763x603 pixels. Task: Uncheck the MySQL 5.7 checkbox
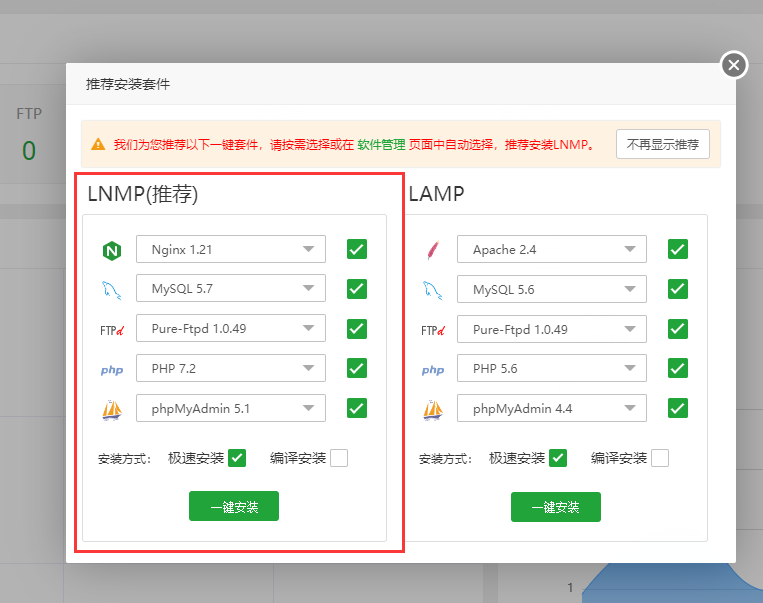click(357, 289)
